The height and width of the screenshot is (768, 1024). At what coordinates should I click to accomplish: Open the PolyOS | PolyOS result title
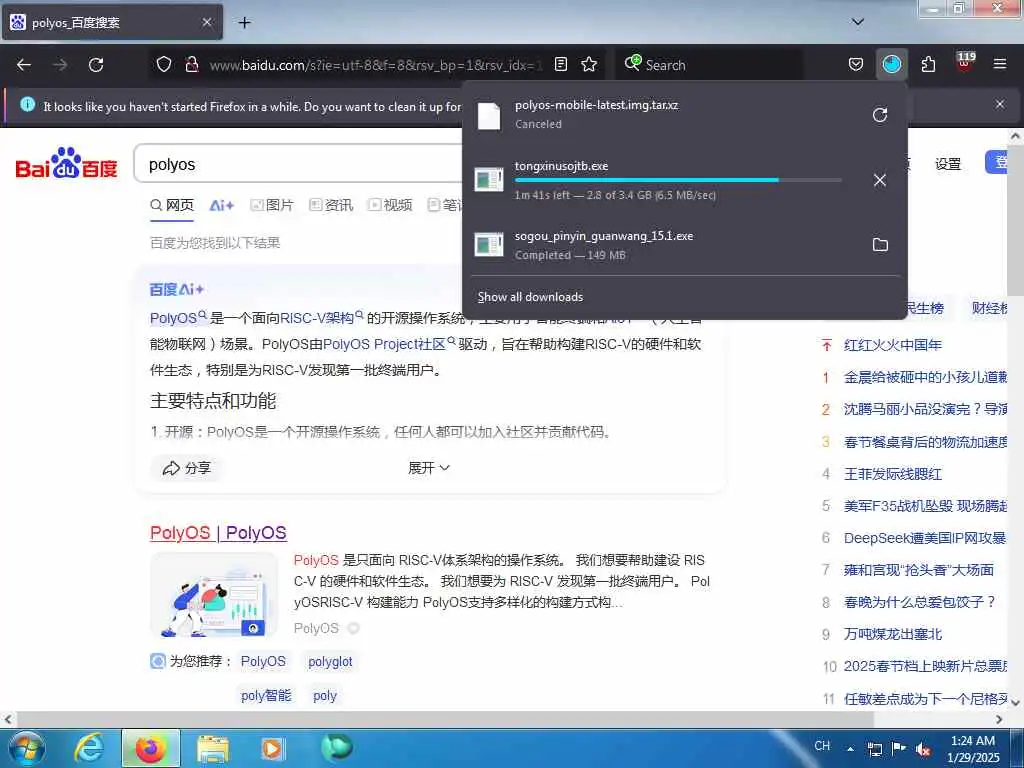pos(218,532)
